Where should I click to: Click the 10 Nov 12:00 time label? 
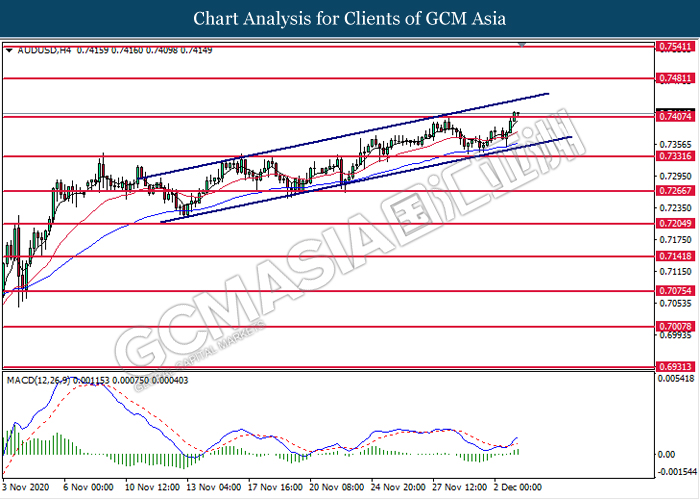click(x=152, y=487)
